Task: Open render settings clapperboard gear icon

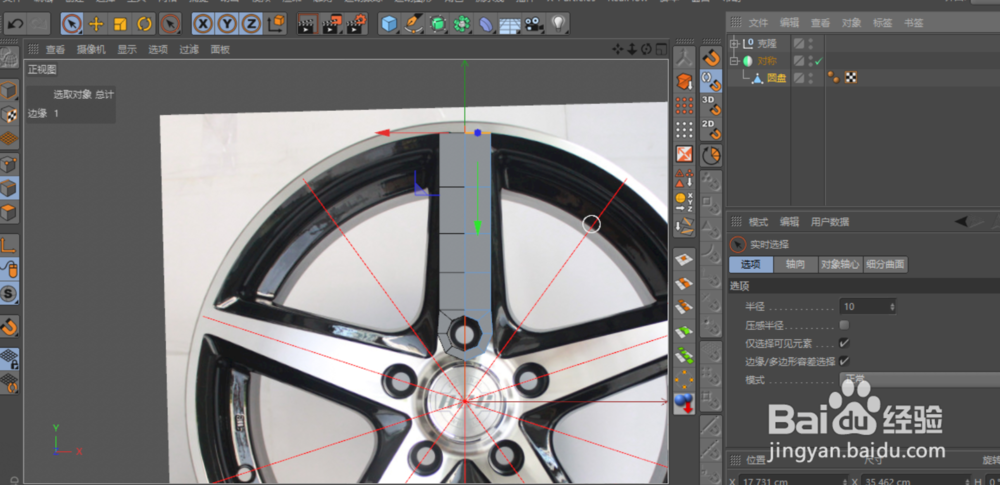Action: tap(357, 24)
